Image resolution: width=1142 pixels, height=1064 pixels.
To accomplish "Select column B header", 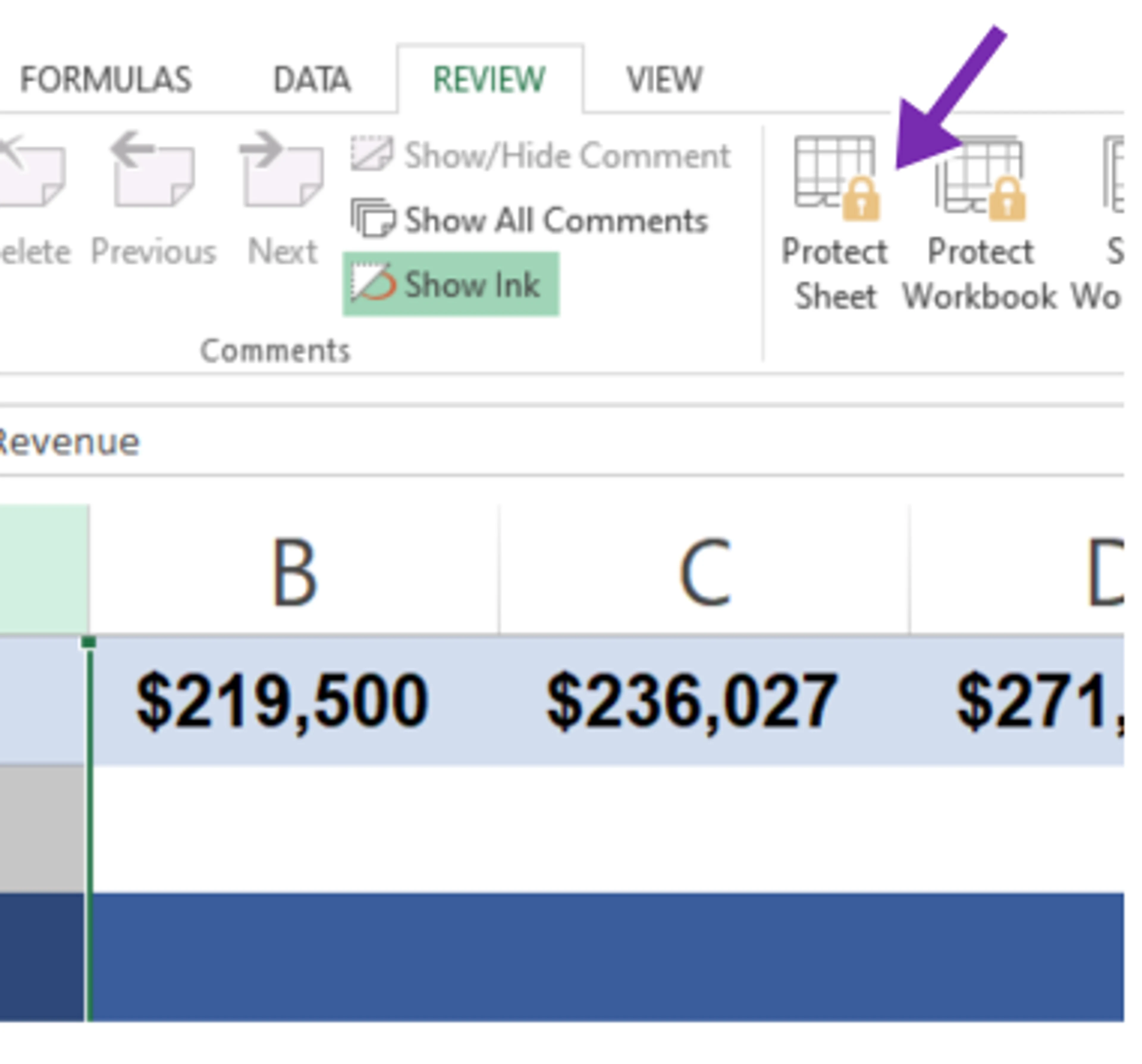I will (294, 571).
